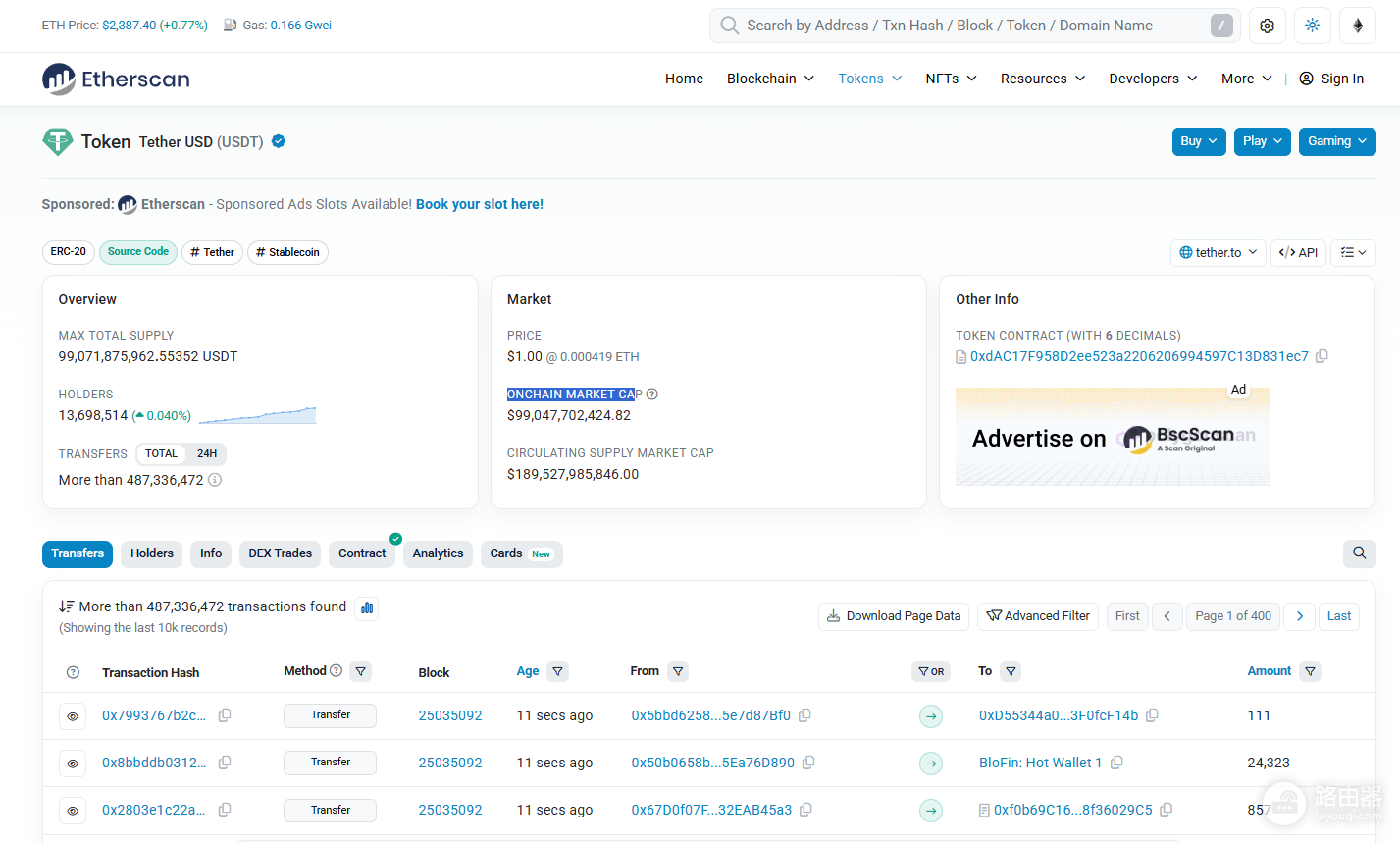Copy BloFin: Hot Wallet 1 address

tap(1116, 763)
